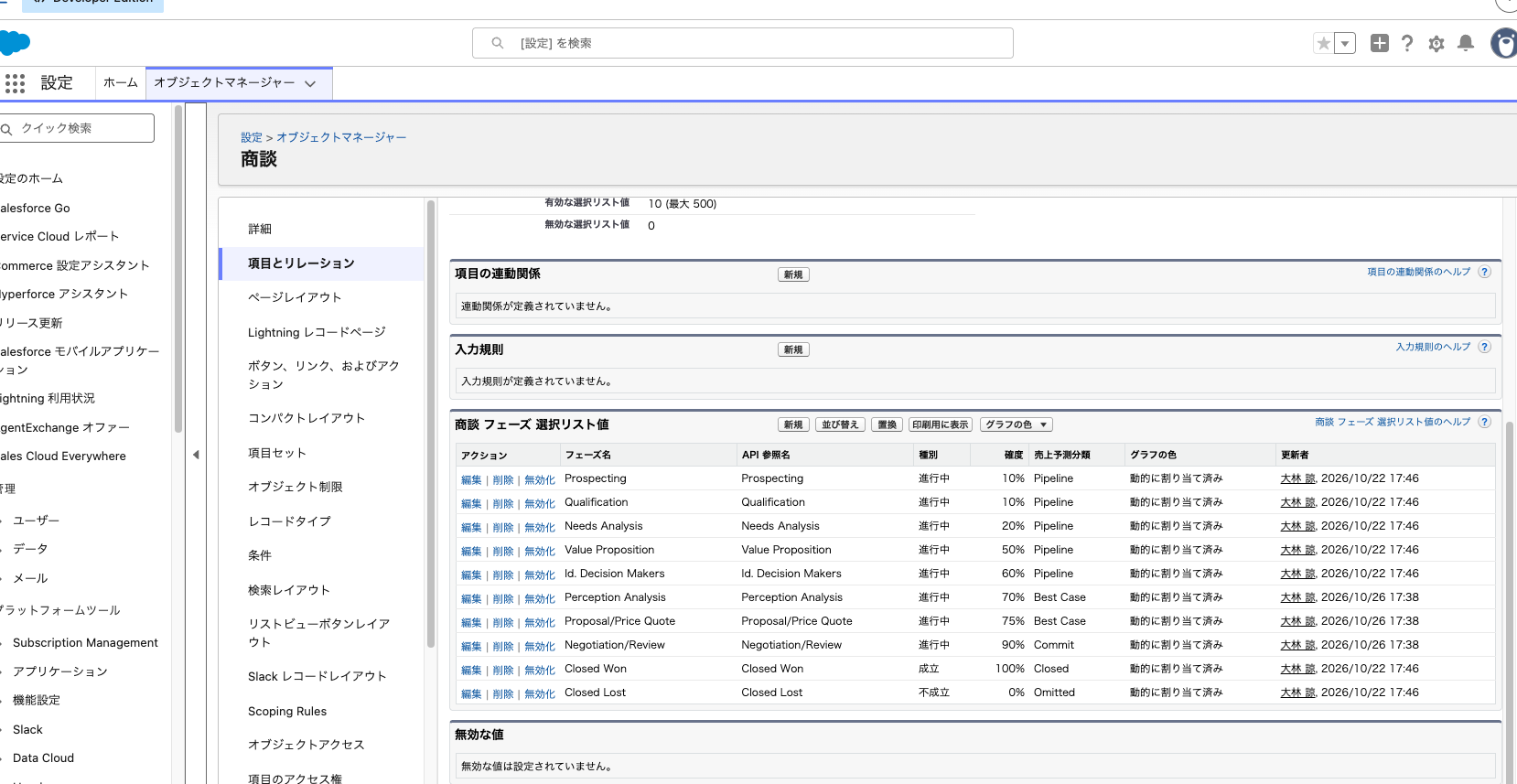The height and width of the screenshot is (784, 1517).
Task: Open Subscription Management in the sidebar
Action: point(85,643)
